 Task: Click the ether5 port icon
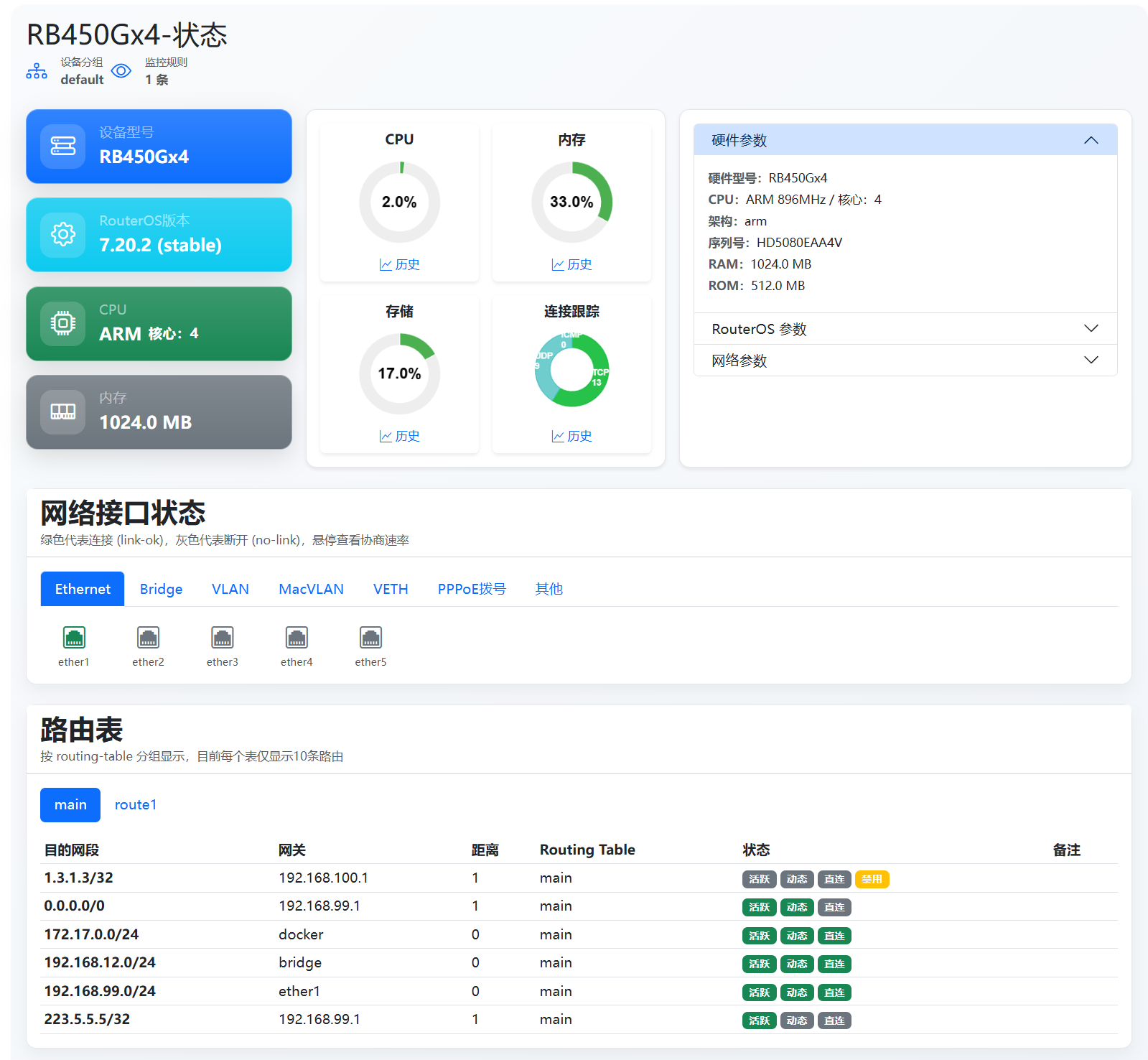click(370, 637)
